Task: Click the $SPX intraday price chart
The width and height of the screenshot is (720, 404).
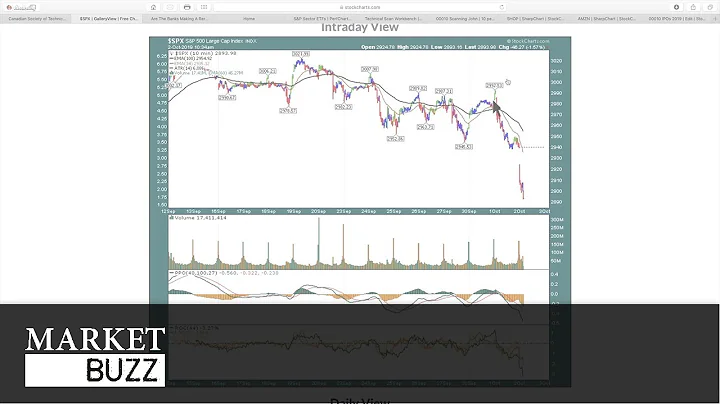Action: (x=359, y=129)
